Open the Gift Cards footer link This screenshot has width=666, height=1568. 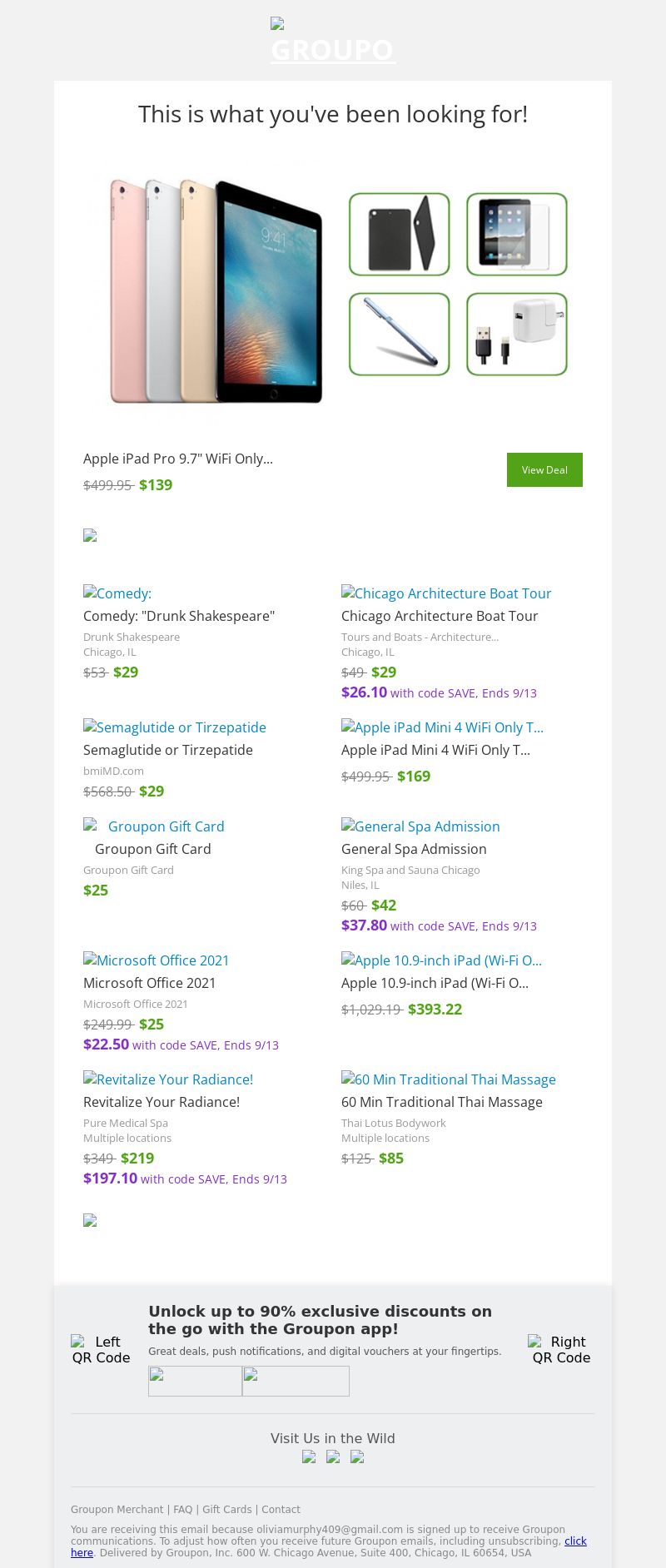coord(226,1509)
